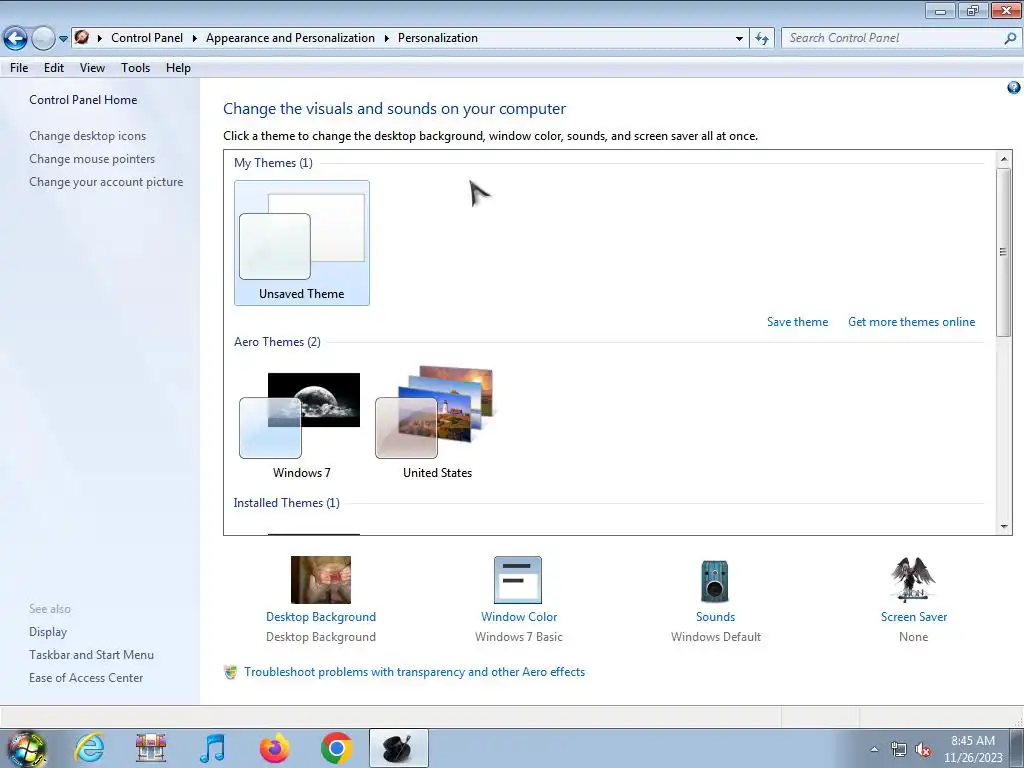Open the address bar history dropdown
Screen dimensions: 1024x768
click(739, 39)
